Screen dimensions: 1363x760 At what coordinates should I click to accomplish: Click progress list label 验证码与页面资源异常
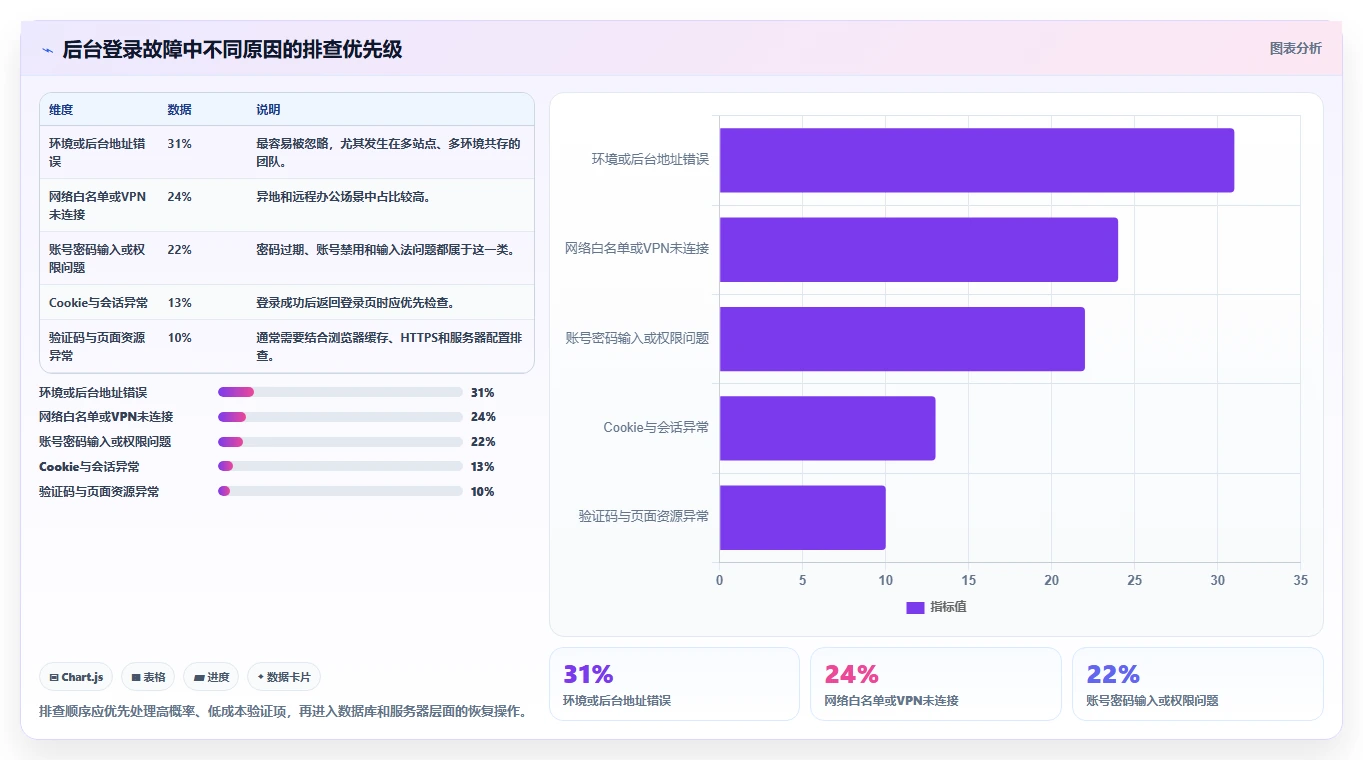99,492
